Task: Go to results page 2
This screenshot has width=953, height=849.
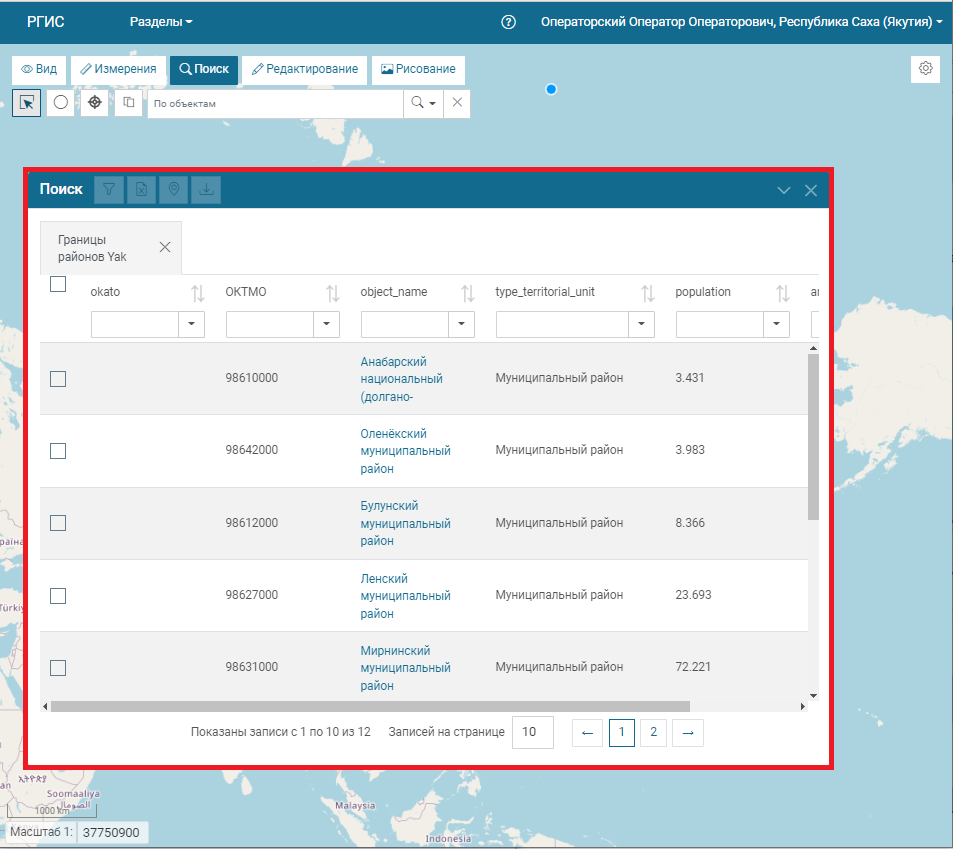Action: [653, 732]
